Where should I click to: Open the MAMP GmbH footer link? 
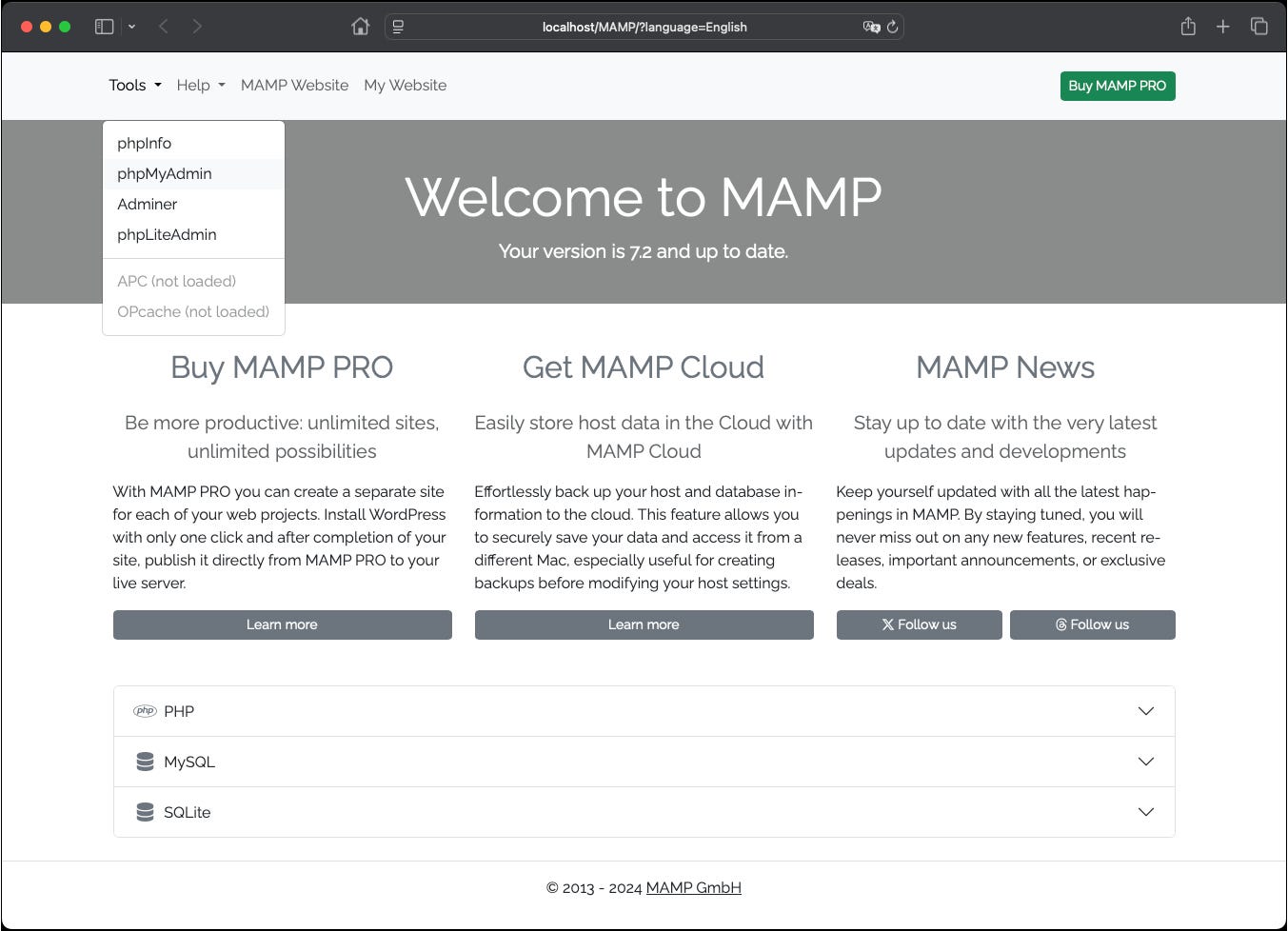click(x=693, y=888)
